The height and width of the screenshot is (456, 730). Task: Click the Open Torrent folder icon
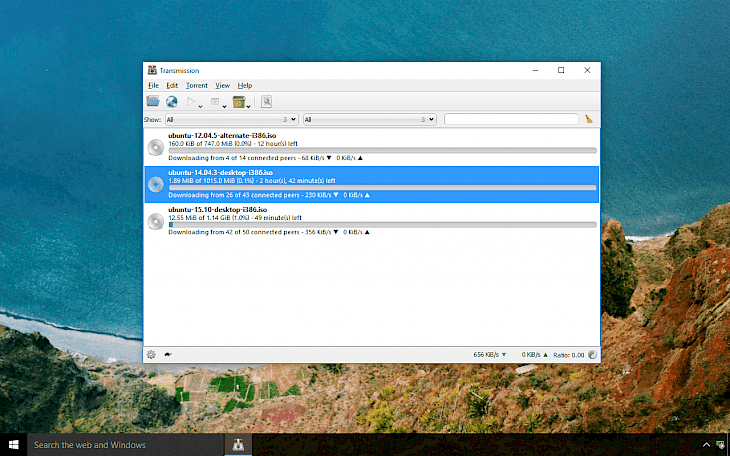(x=153, y=101)
